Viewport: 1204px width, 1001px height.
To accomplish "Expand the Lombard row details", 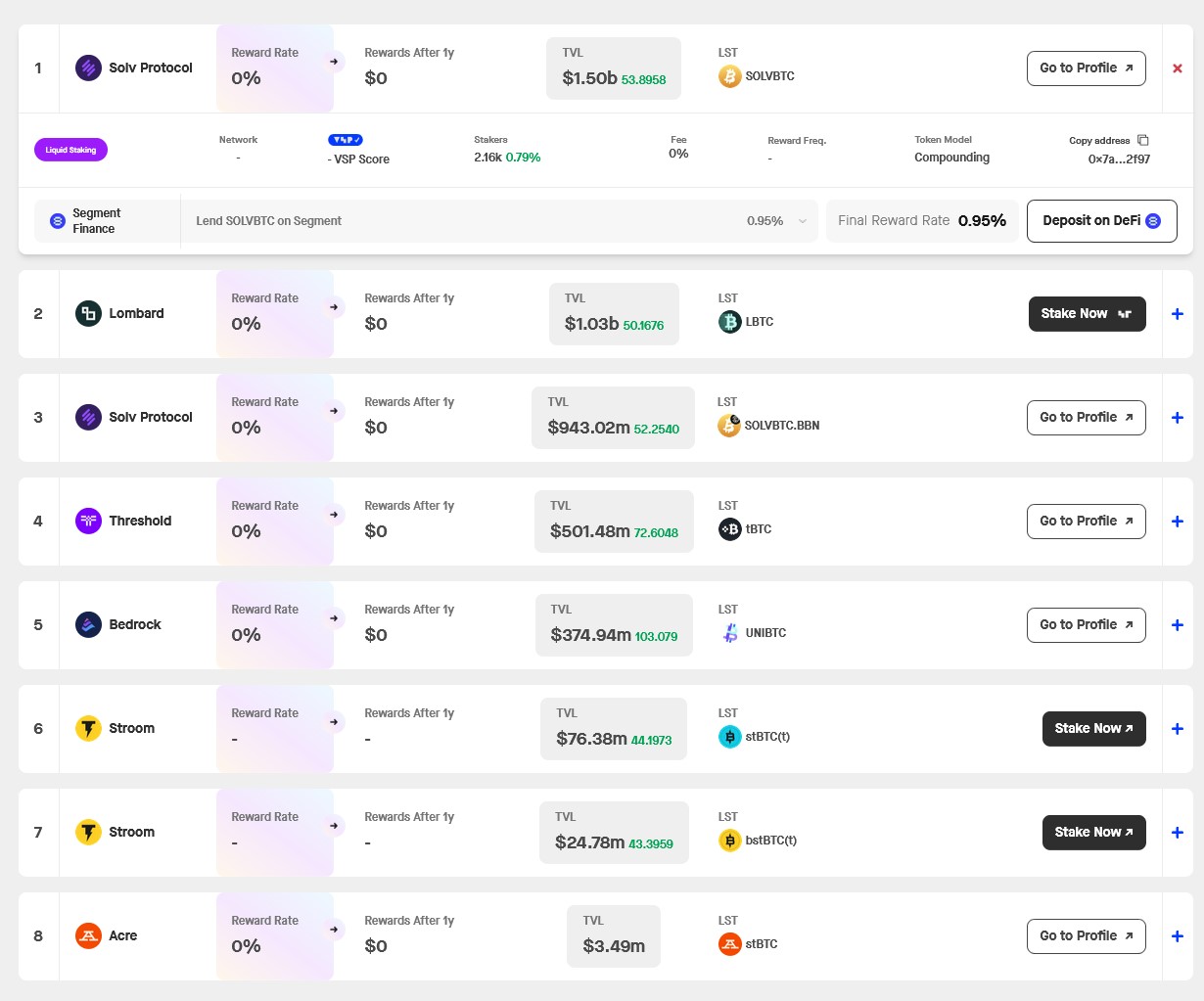I will point(1177,314).
